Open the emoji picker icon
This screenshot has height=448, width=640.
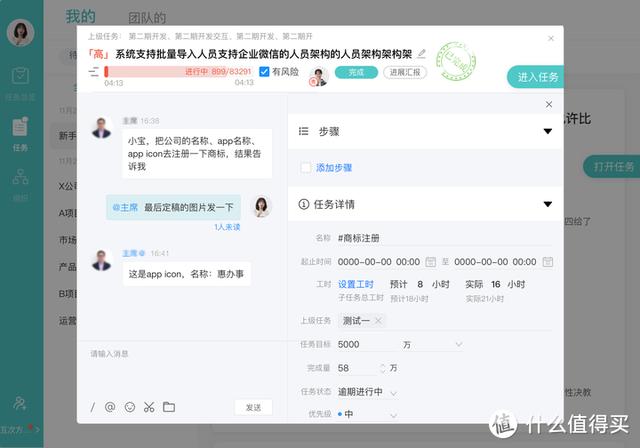[130, 407]
